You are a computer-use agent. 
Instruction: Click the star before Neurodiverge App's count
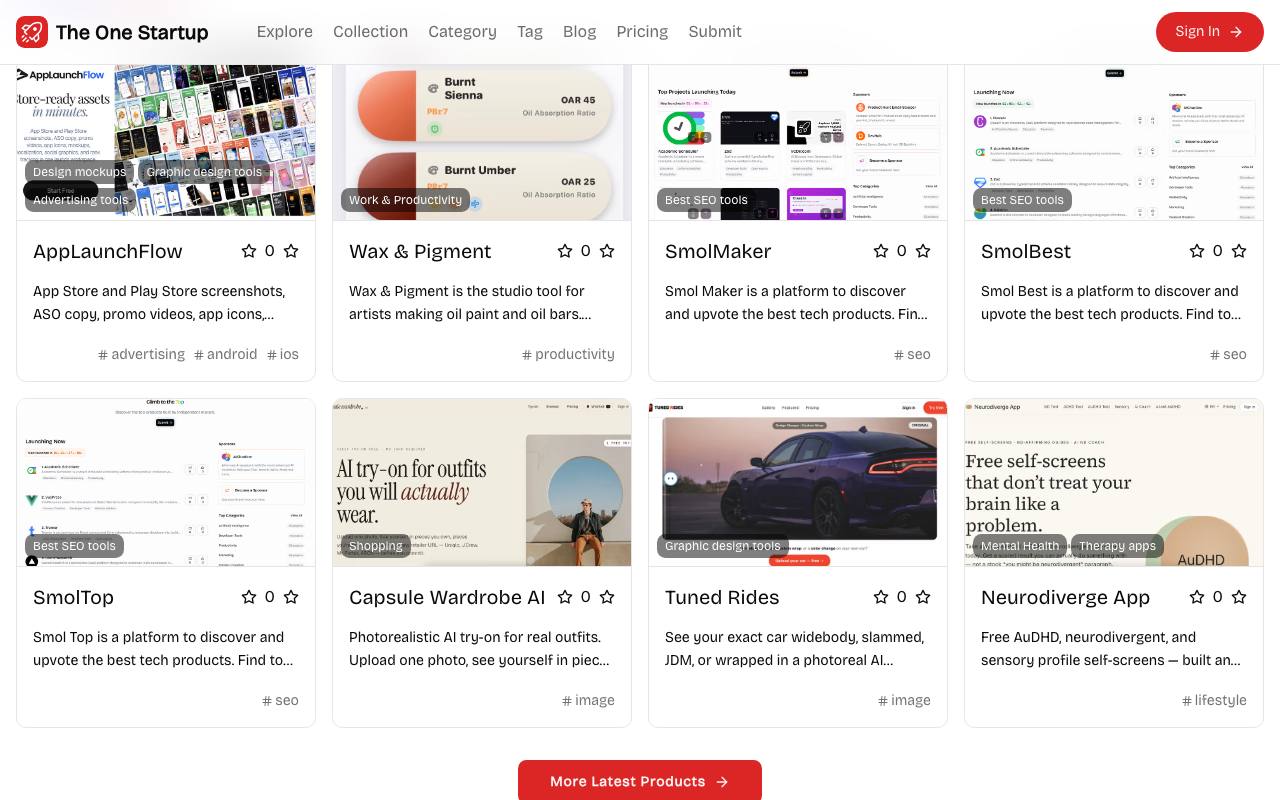(1197, 597)
